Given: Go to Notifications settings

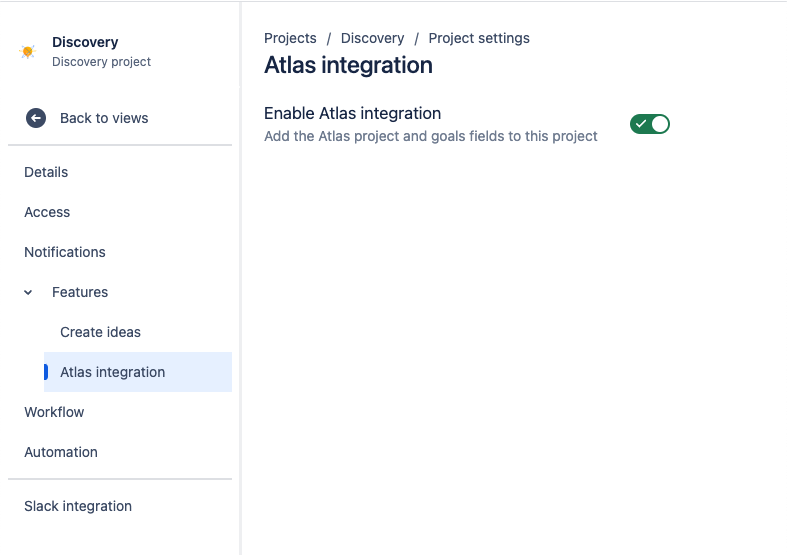Looking at the screenshot, I should (x=65, y=252).
